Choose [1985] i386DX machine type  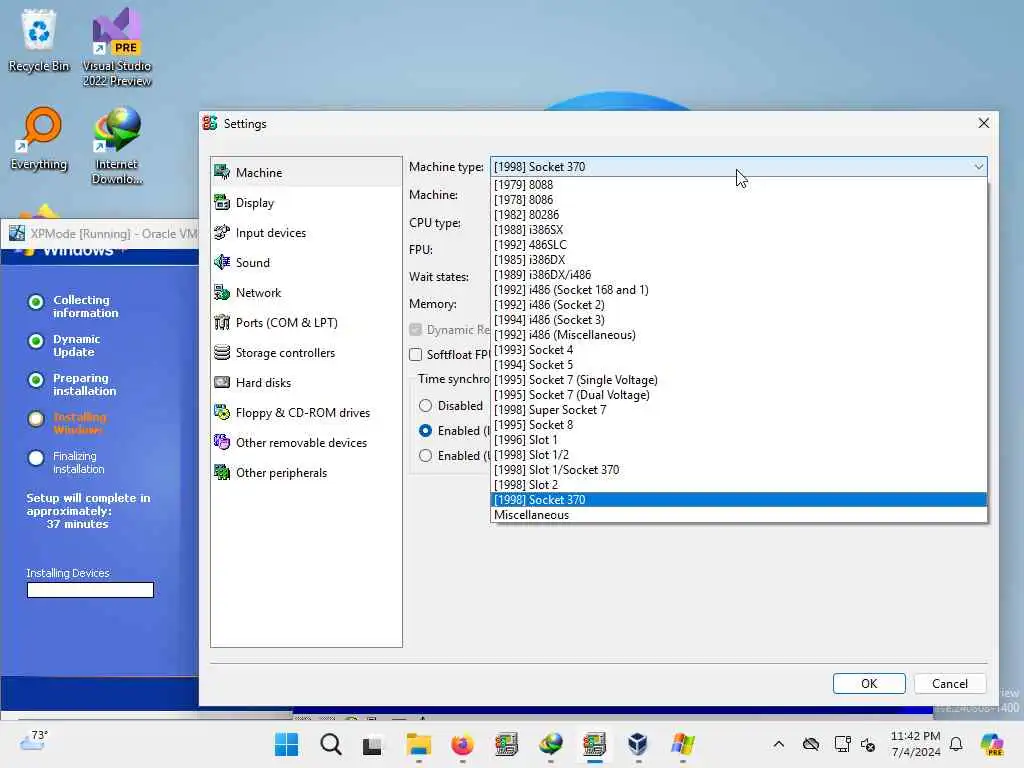point(739,260)
